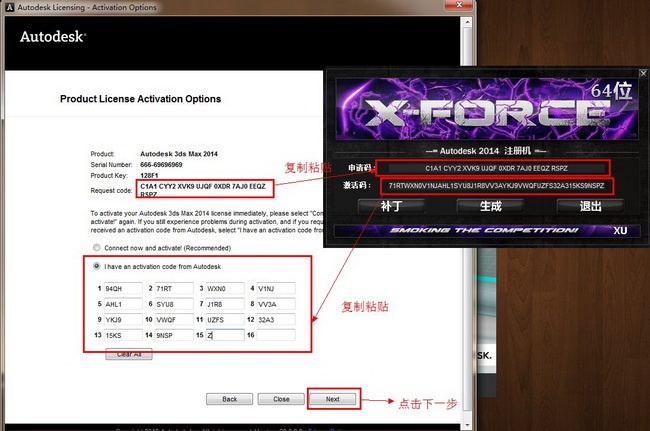Click activation code field 14 containing 9NSP
The height and width of the screenshot is (431, 650).
pos(174,335)
